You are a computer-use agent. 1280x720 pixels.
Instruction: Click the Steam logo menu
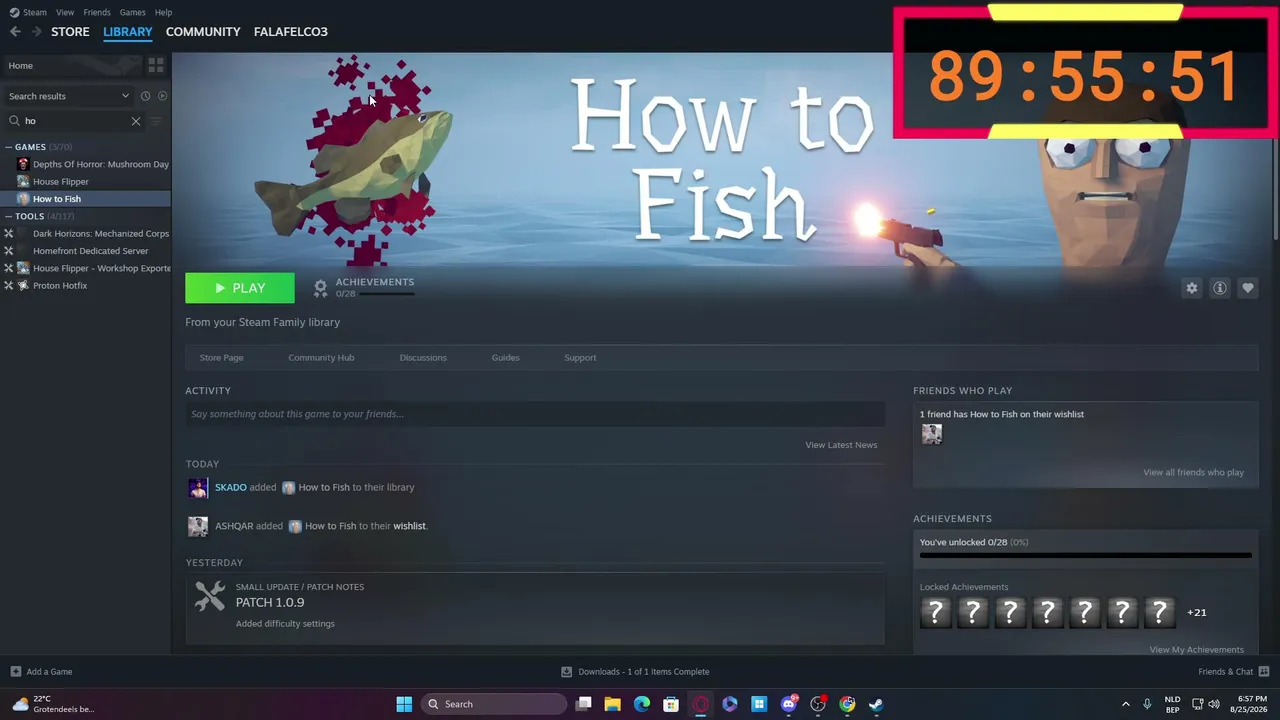[x=28, y=12]
